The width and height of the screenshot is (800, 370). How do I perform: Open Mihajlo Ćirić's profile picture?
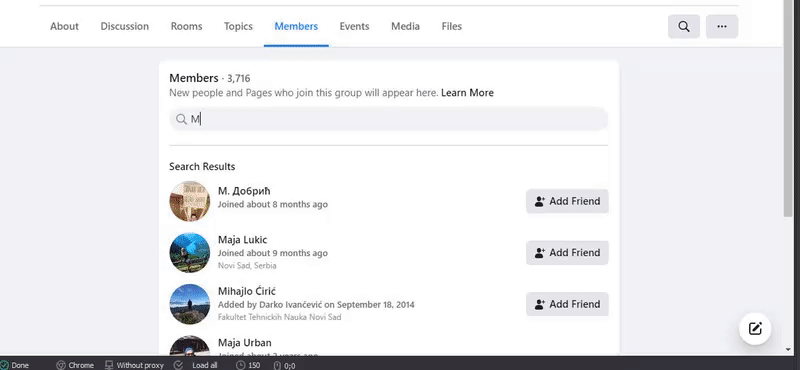click(x=190, y=304)
